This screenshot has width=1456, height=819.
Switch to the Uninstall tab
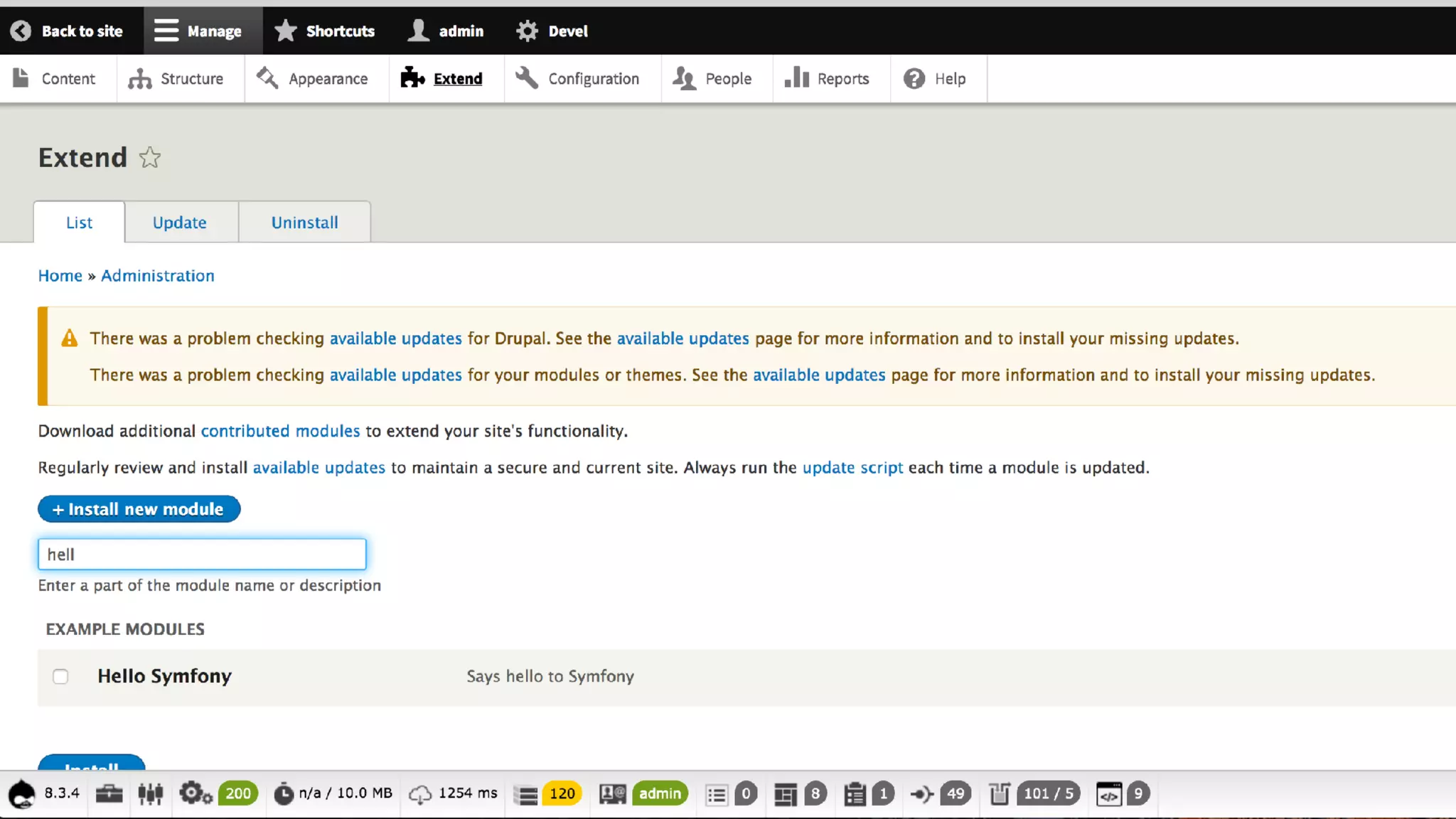click(x=304, y=223)
